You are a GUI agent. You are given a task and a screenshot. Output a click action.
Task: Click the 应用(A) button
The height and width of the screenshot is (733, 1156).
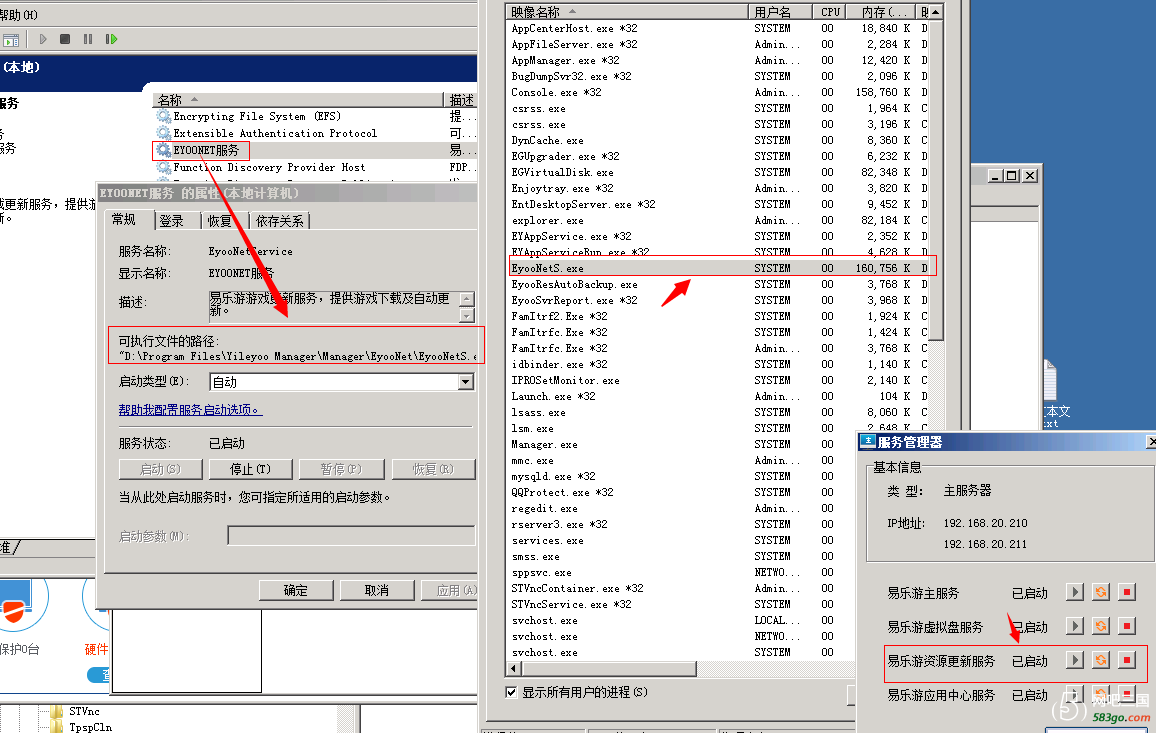[x=450, y=590]
